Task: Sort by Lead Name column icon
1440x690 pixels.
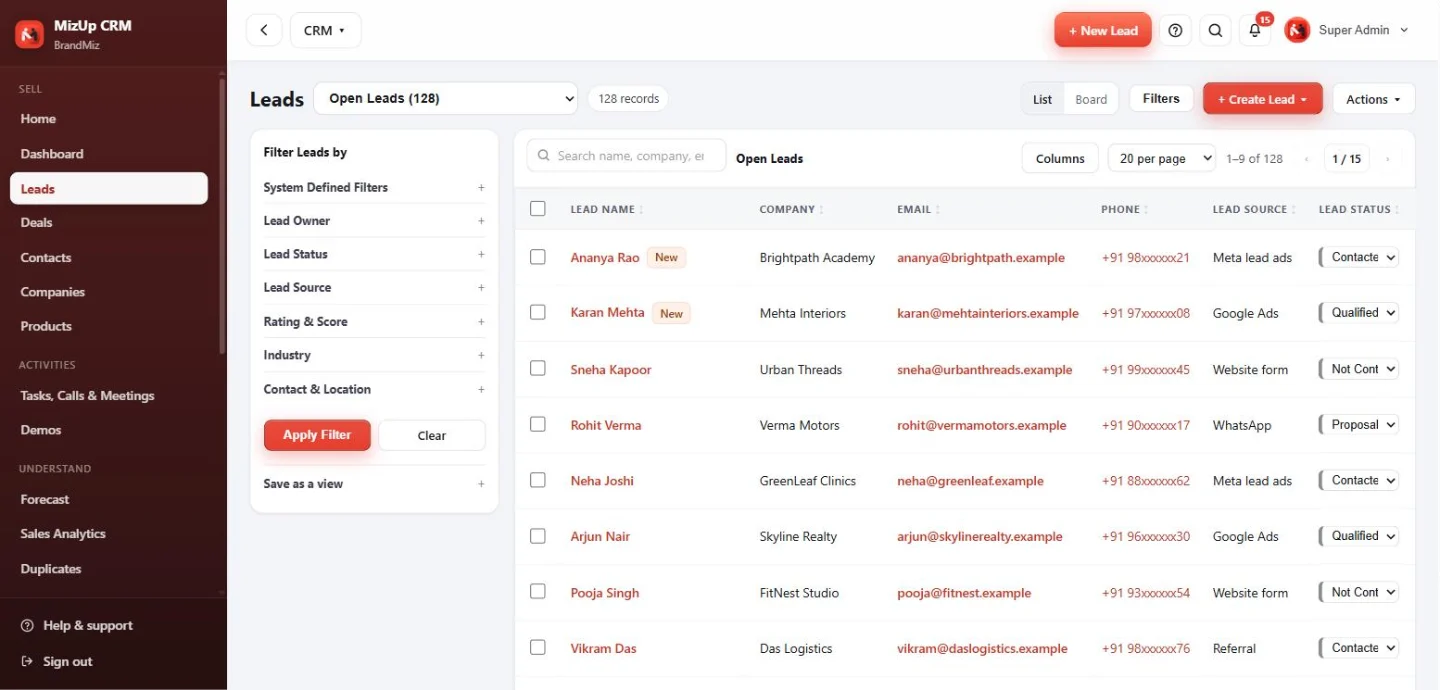Action: point(641,210)
